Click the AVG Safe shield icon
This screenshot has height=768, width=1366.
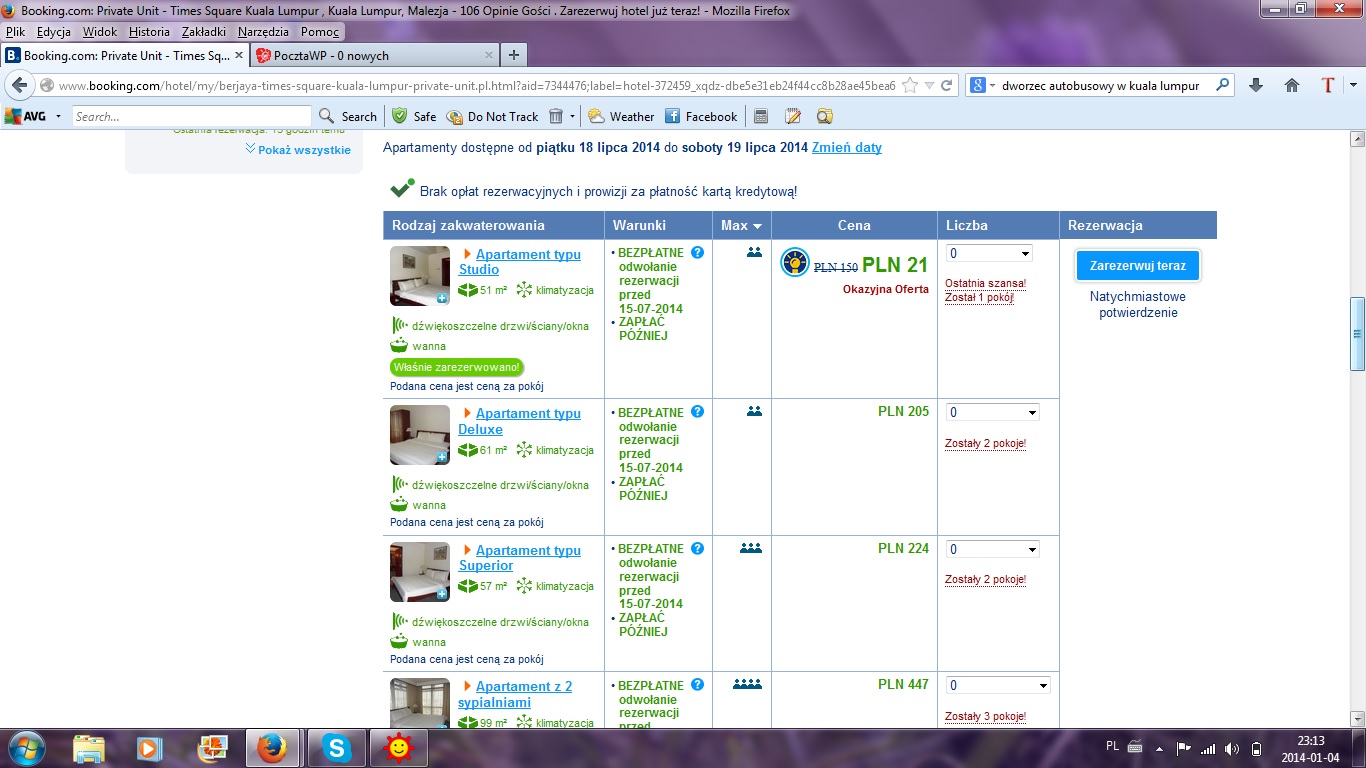pyautogui.click(x=400, y=116)
